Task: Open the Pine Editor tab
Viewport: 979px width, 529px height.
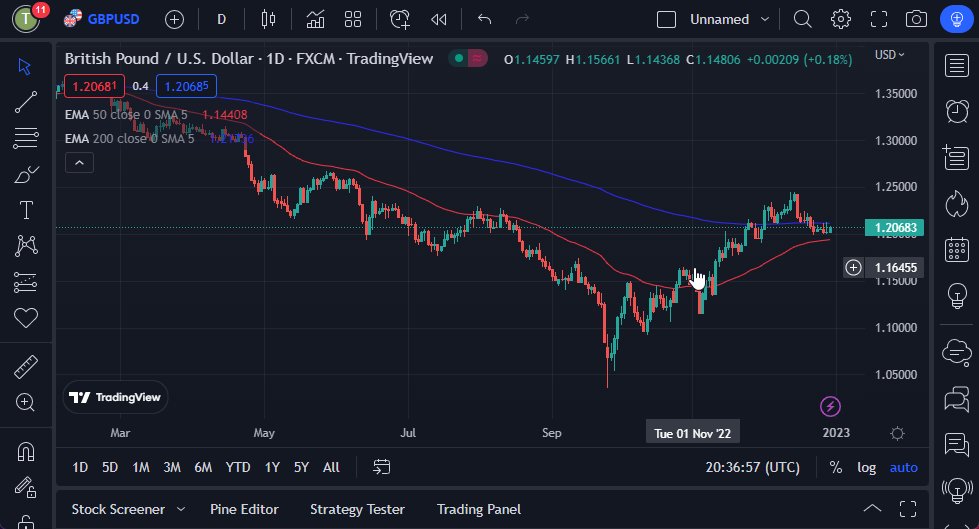Action: pos(244,509)
